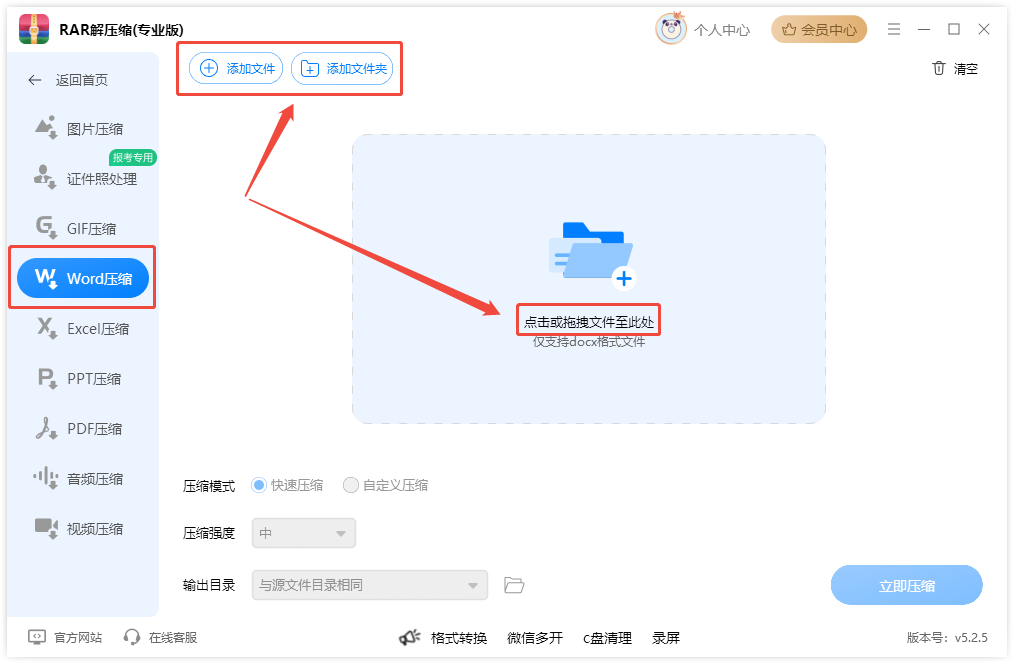Click the GIF 'G' icon
Image resolution: width=1014 pixels, height=664 pixels.
click(x=47, y=227)
